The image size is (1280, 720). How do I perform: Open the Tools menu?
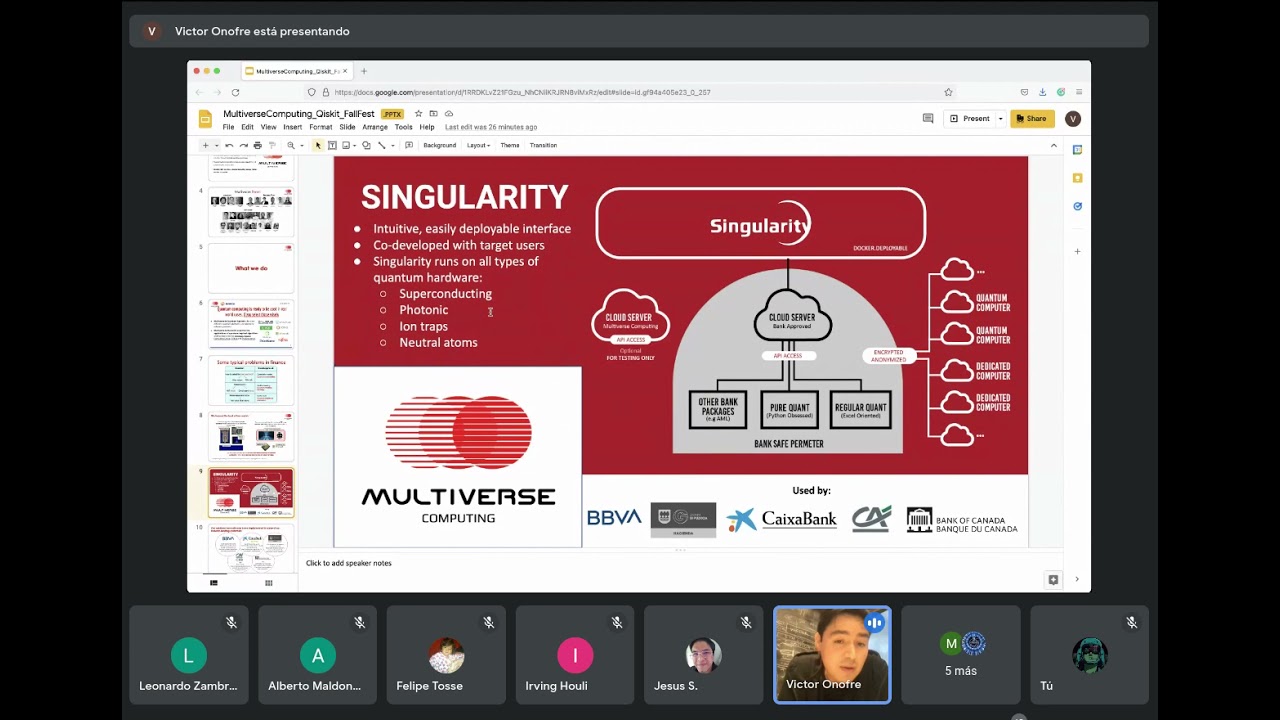(403, 127)
